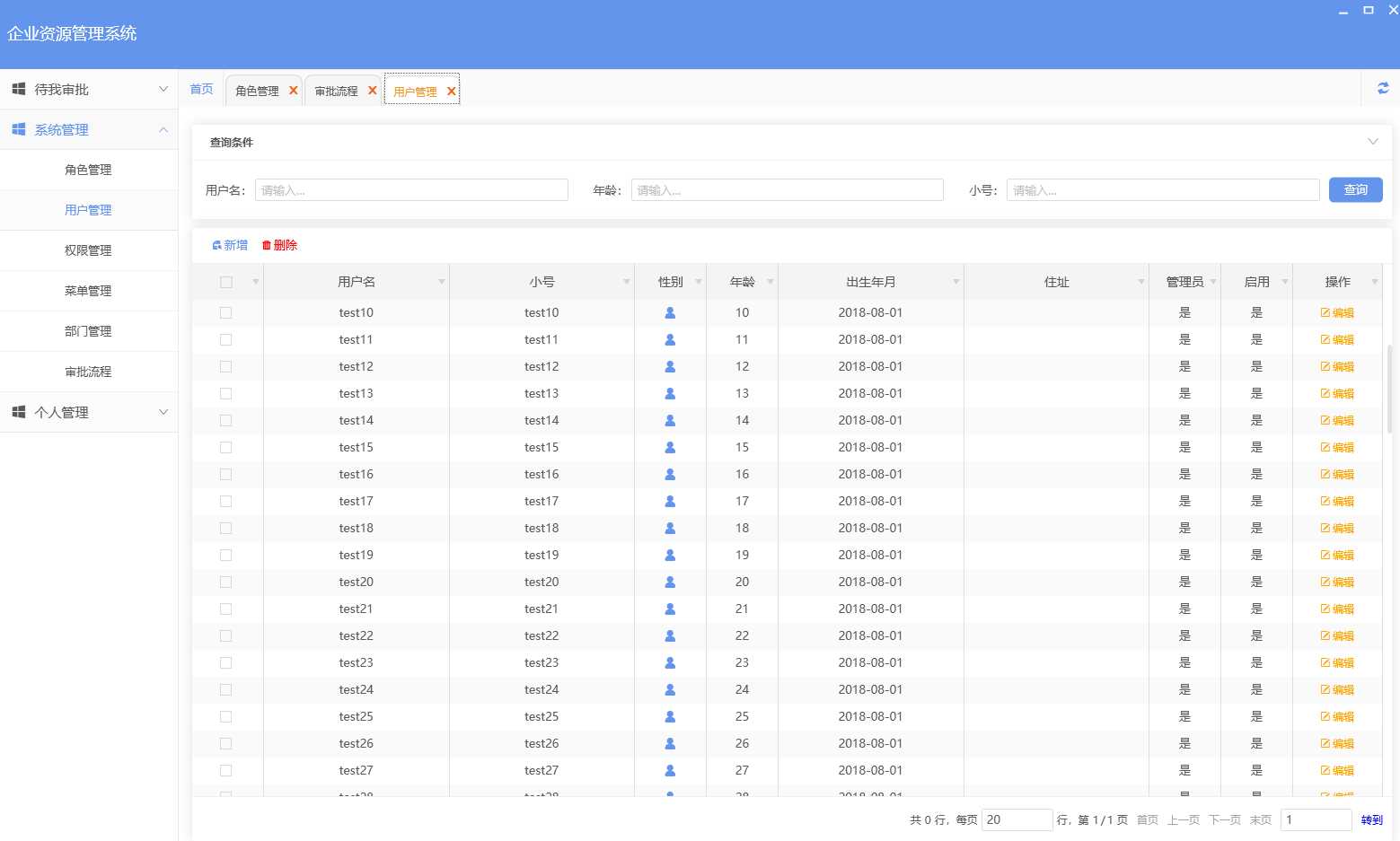Viewport: 1400px width, 841px height.
Task: Edit the test21 user row
Action: coord(1337,609)
